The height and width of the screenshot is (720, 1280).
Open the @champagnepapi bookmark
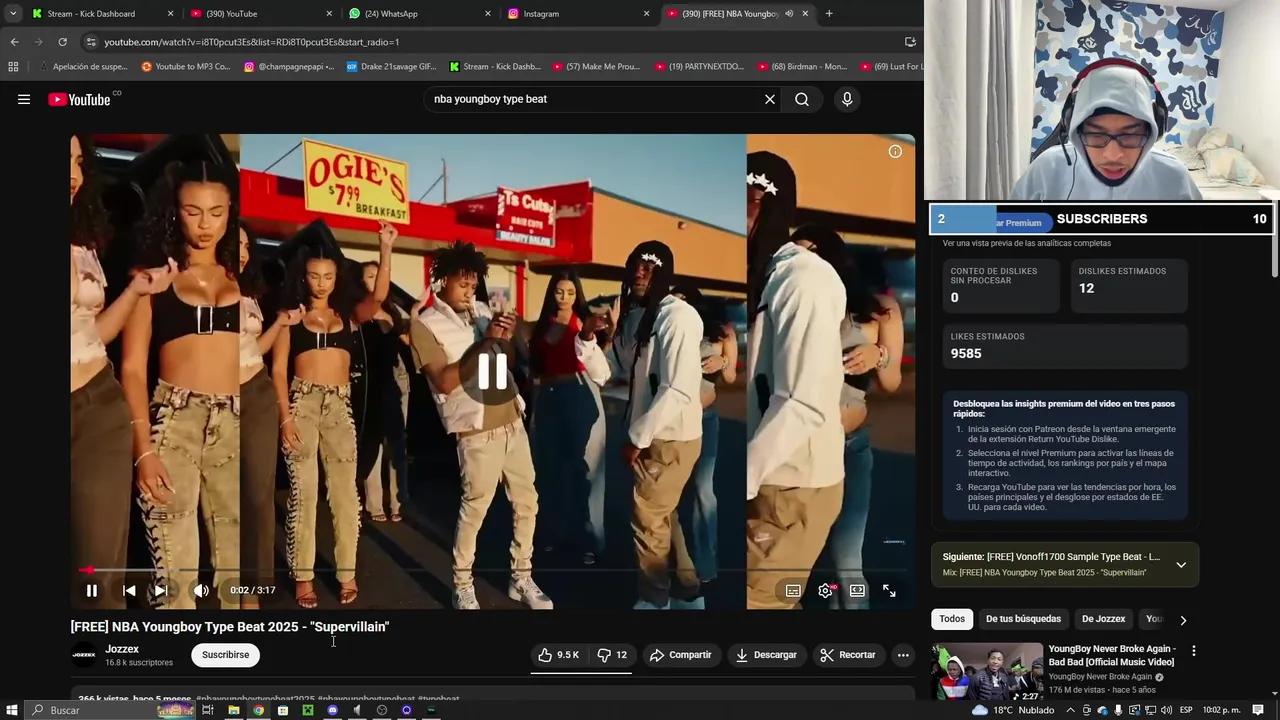click(289, 67)
